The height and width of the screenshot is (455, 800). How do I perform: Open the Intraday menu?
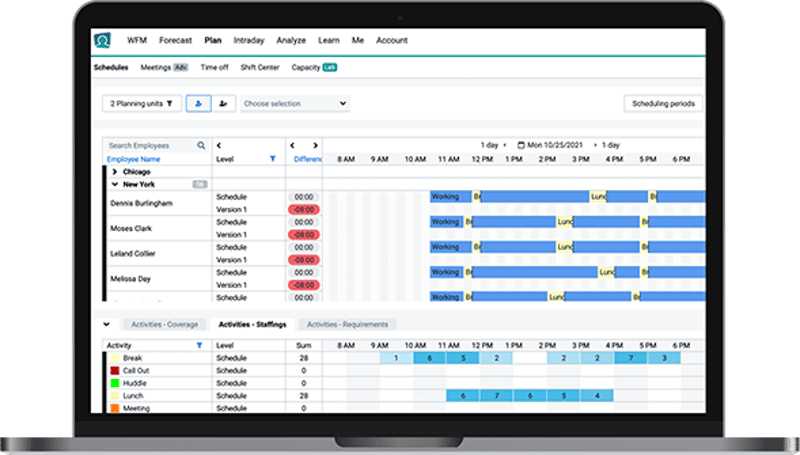(x=249, y=41)
